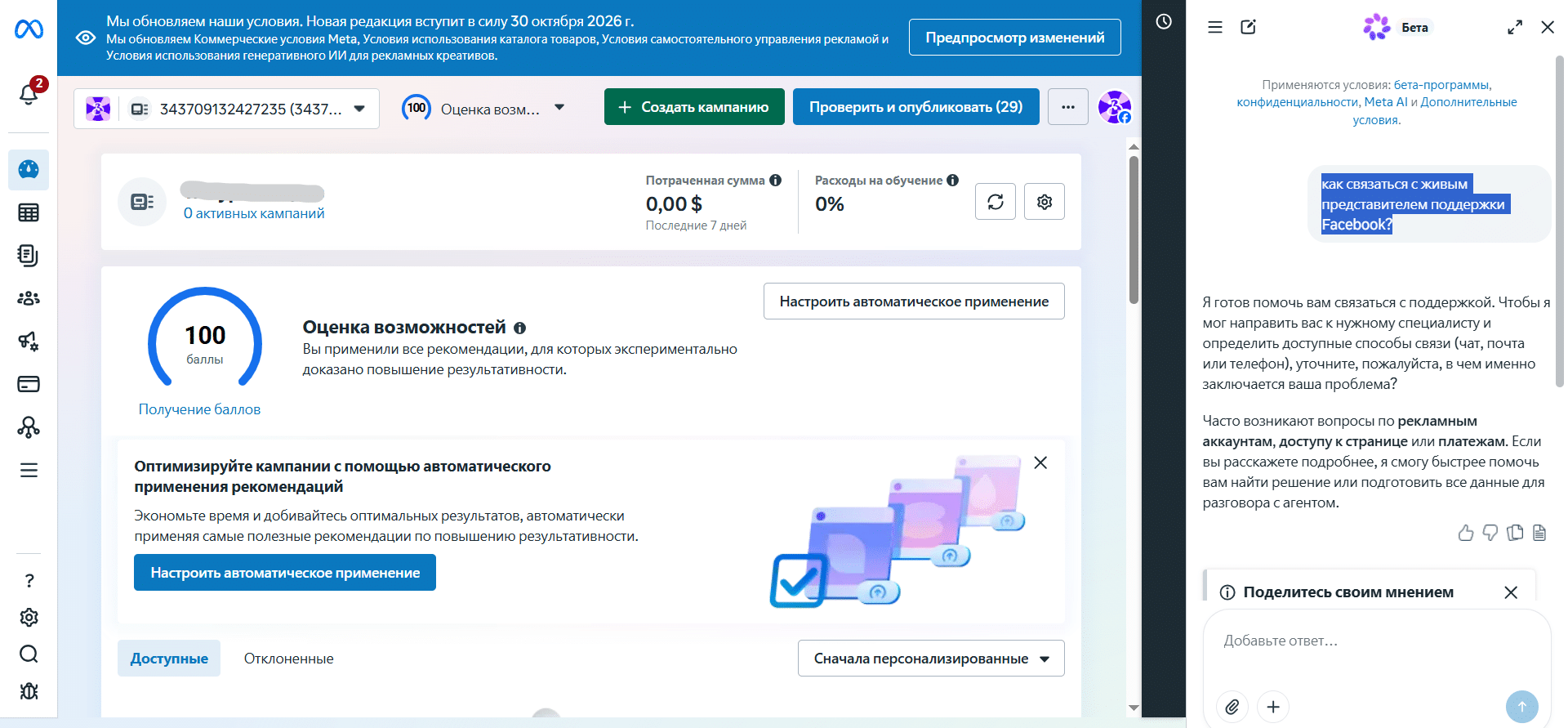Screen dimensions: 1568x728
Task: Open the three-dots more options button
Action: coord(1068,107)
